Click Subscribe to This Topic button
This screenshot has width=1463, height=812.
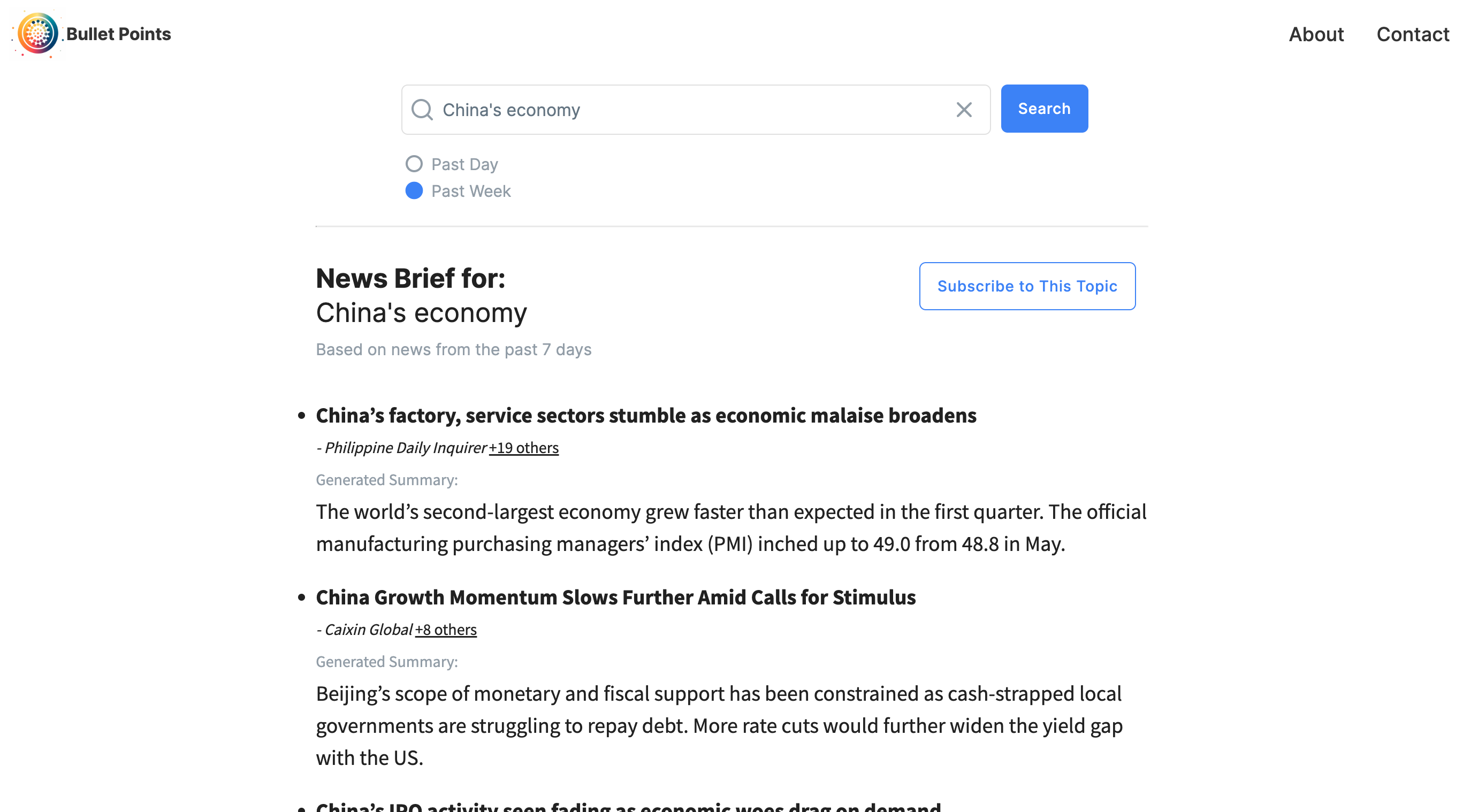[x=1027, y=286]
